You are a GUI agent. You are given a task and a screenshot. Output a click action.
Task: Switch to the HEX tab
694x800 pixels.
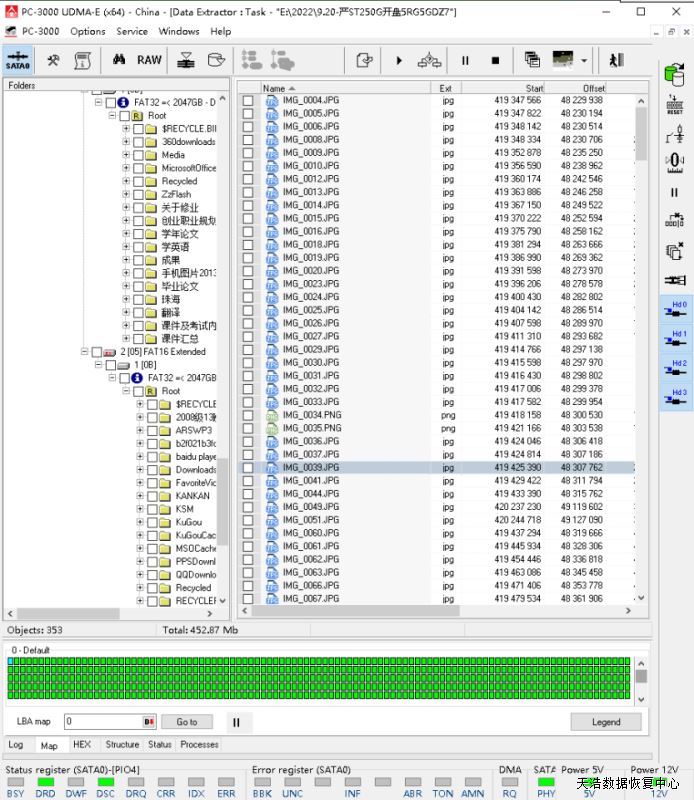pyautogui.click(x=82, y=745)
